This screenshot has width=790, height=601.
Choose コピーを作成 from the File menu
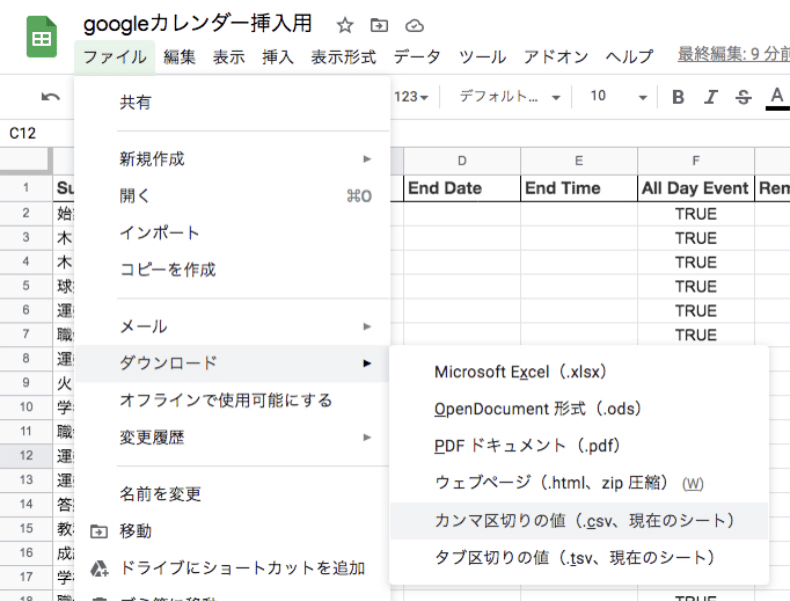(232, 270)
